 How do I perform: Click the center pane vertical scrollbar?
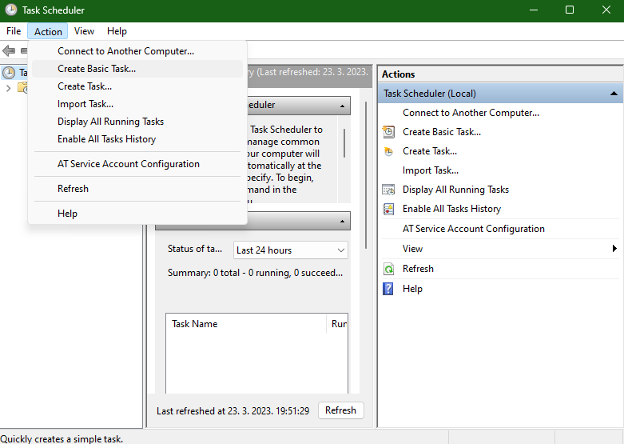[365, 175]
